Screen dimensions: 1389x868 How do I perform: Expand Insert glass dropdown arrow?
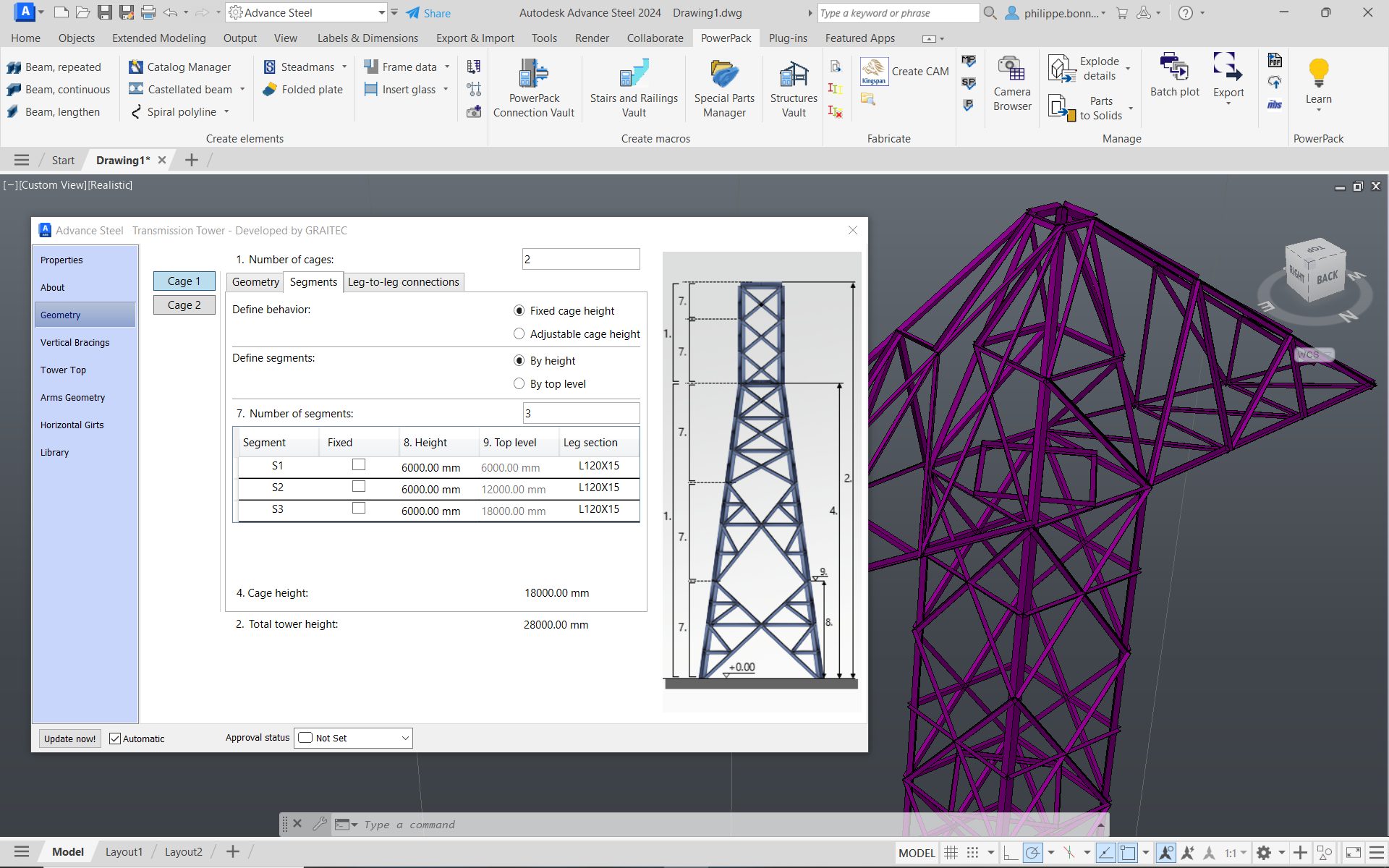tap(446, 90)
